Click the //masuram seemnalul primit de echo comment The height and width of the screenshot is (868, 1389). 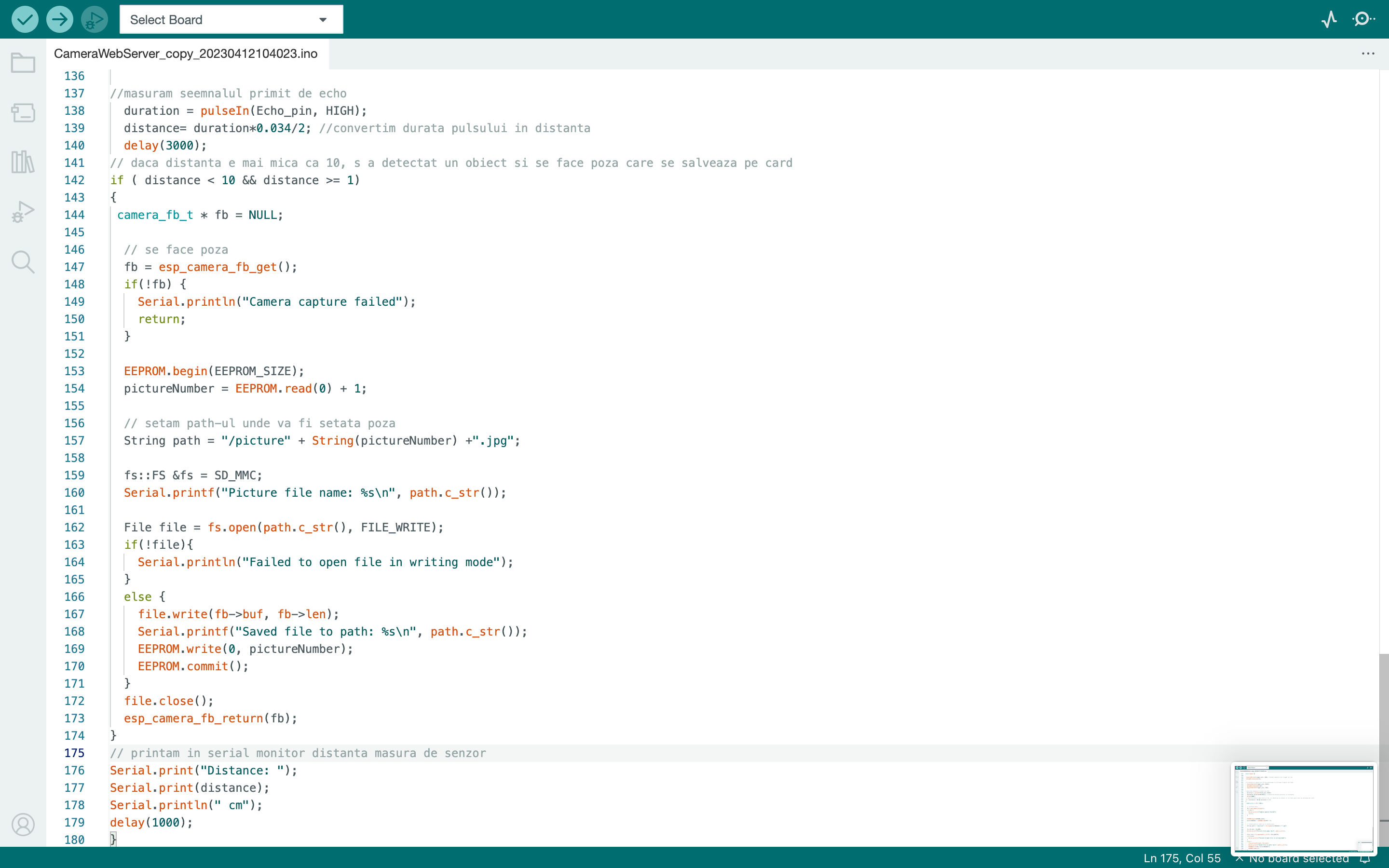229,94
